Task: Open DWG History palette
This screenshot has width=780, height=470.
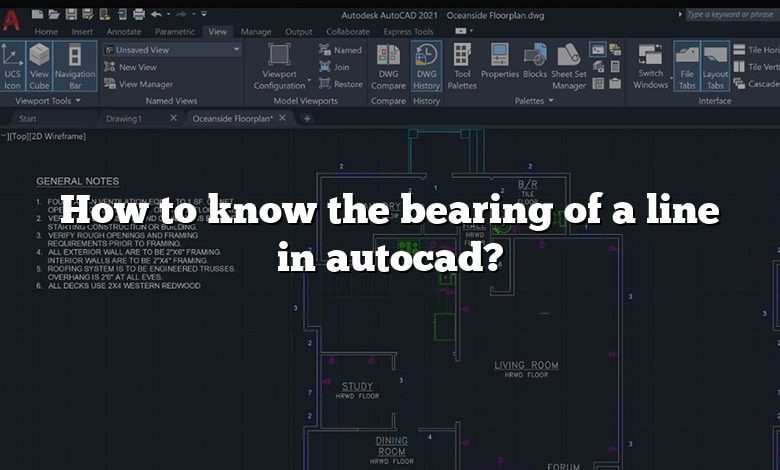Action: click(427, 65)
